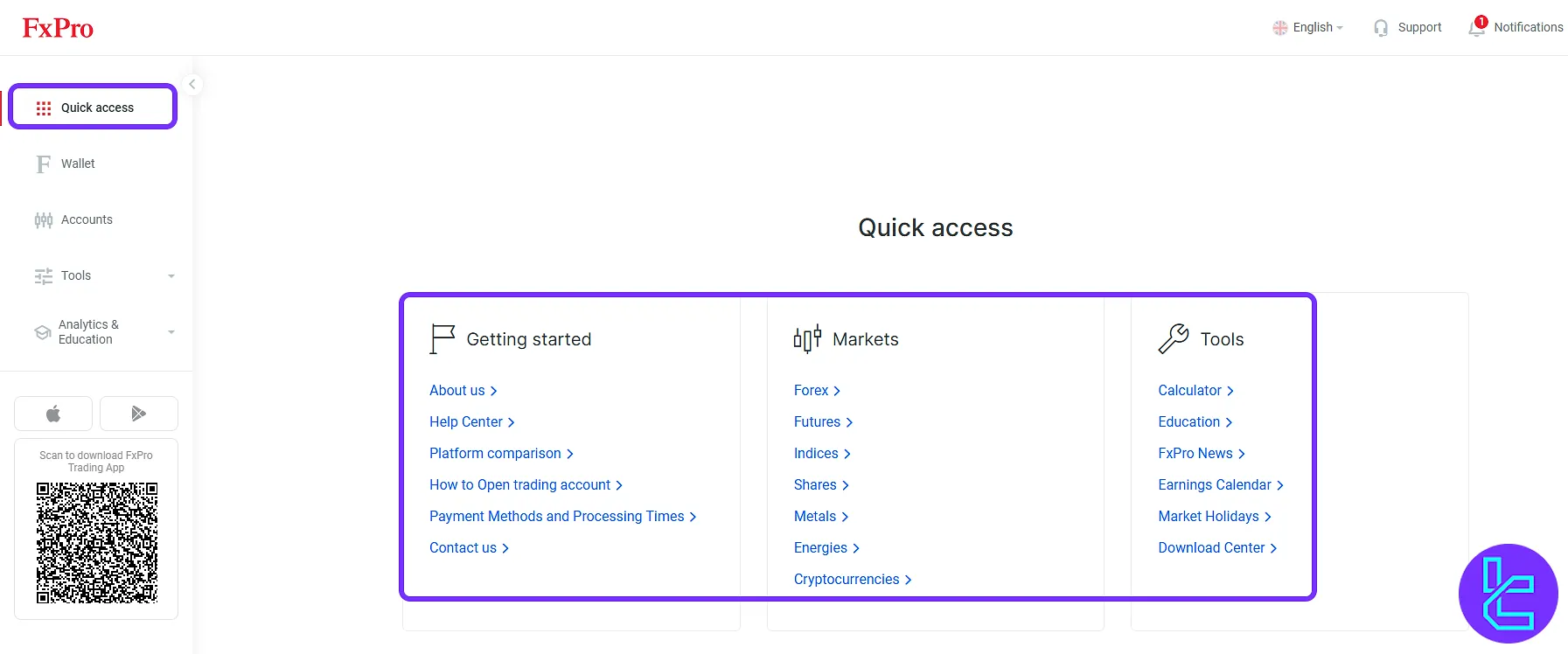Click the QR code for FxPro Trading App
1568x654 pixels.
97,543
